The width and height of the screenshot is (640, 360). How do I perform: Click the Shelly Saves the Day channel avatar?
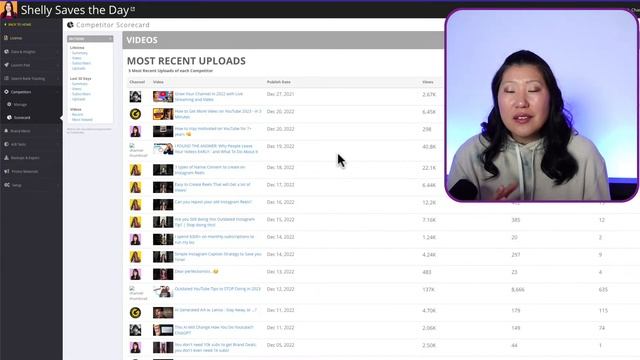point(9,9)
